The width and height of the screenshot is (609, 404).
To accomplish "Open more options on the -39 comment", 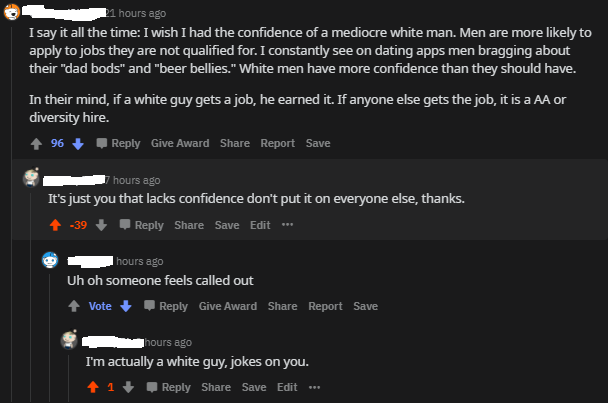I will click(x=288, y=225).
